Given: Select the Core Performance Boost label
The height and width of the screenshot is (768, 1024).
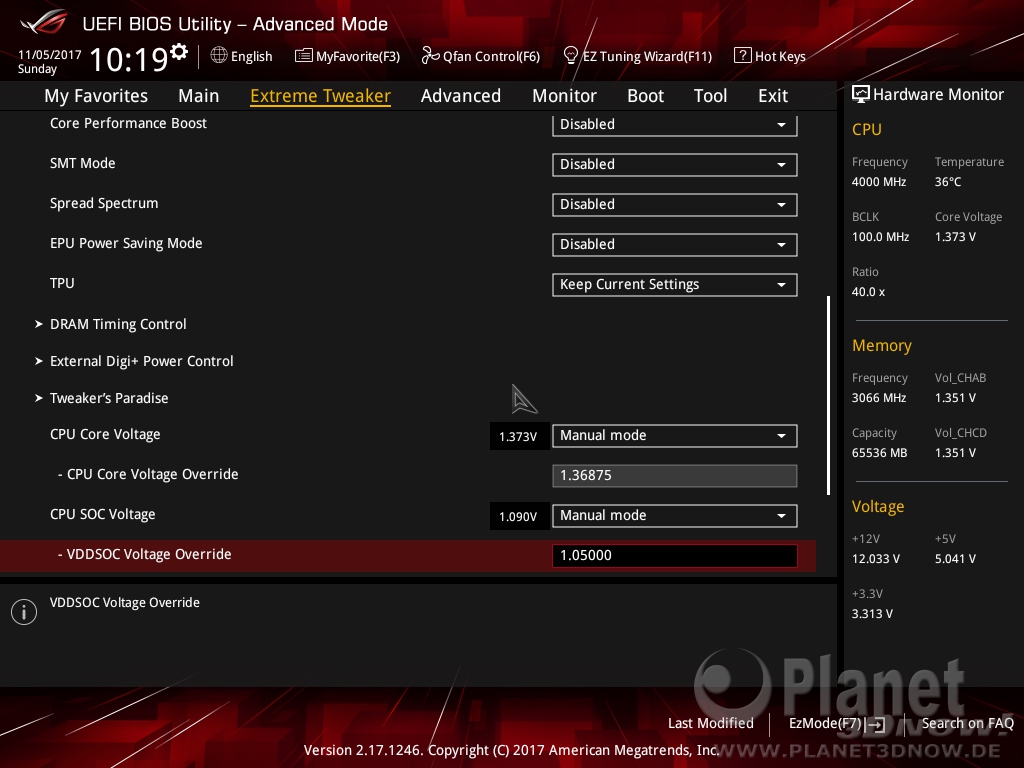Looking at the screenshot, I should click(128, 123).
